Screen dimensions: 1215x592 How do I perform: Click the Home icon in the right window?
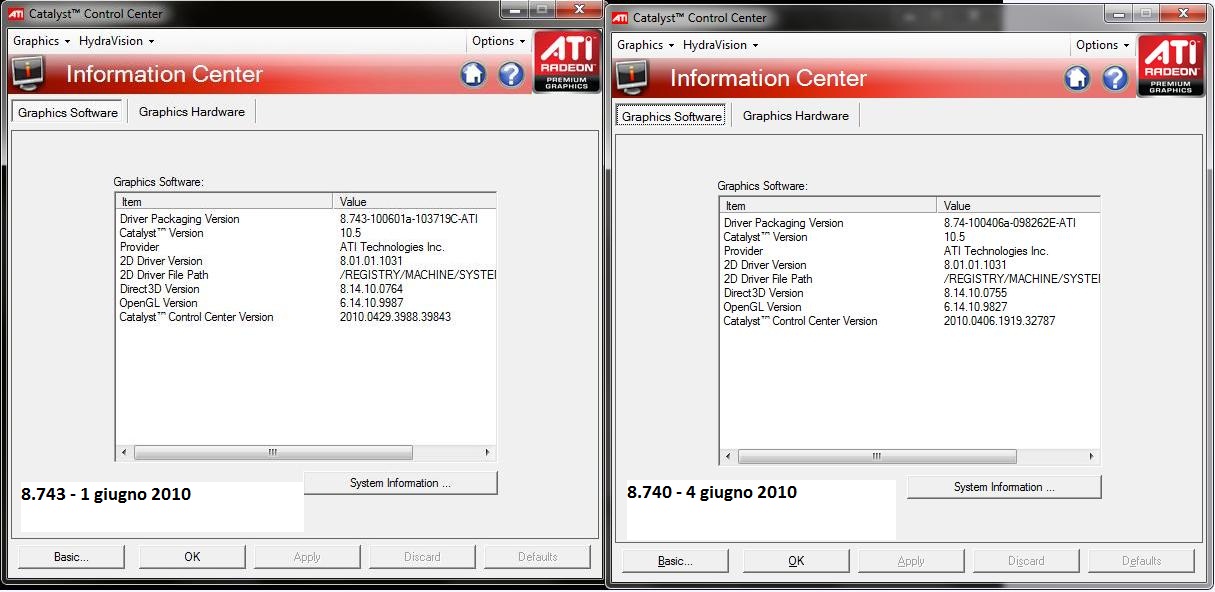tap(1077, 78)
